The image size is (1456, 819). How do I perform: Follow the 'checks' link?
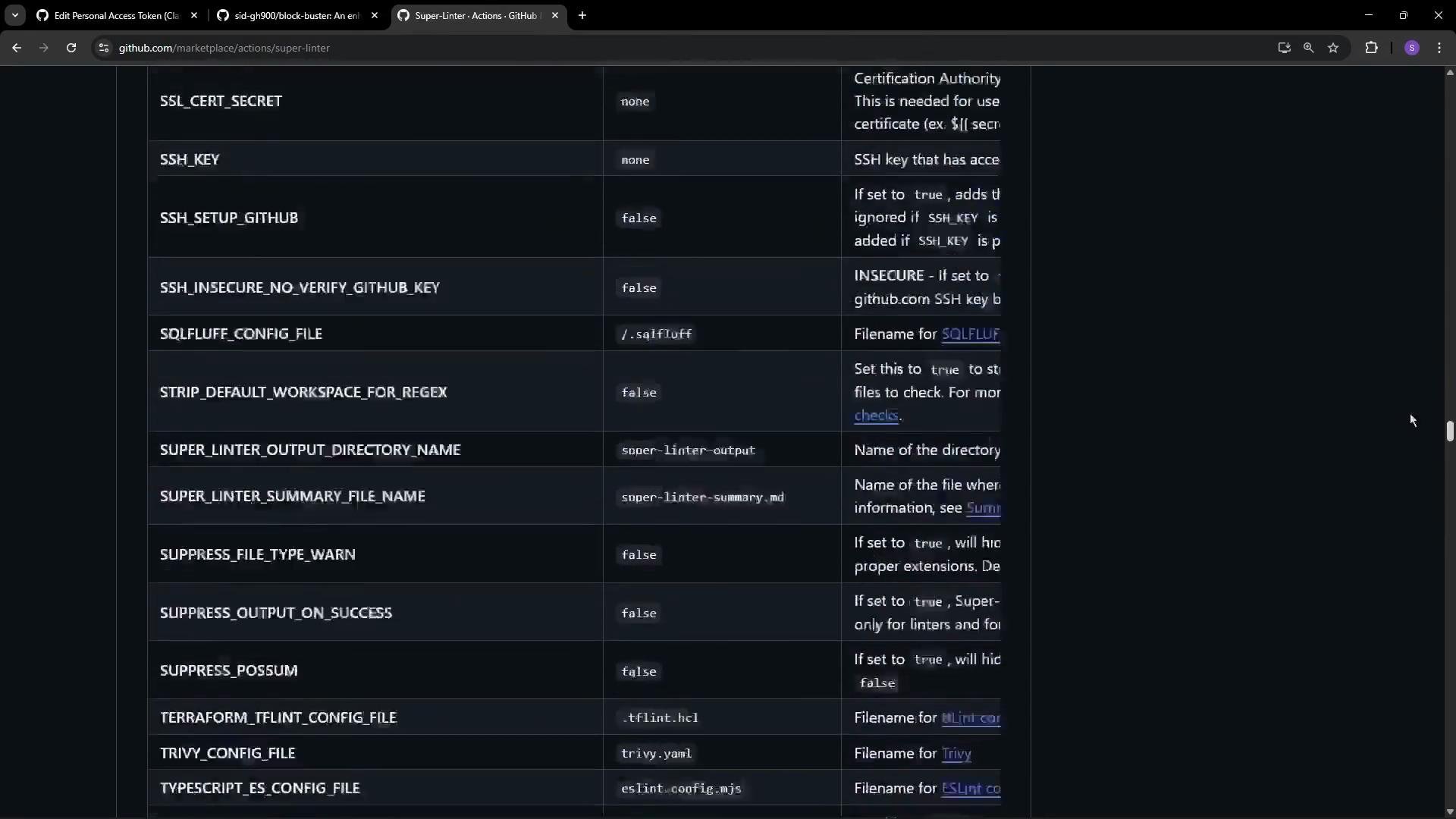pyautogui.click(x=876, y=416)
